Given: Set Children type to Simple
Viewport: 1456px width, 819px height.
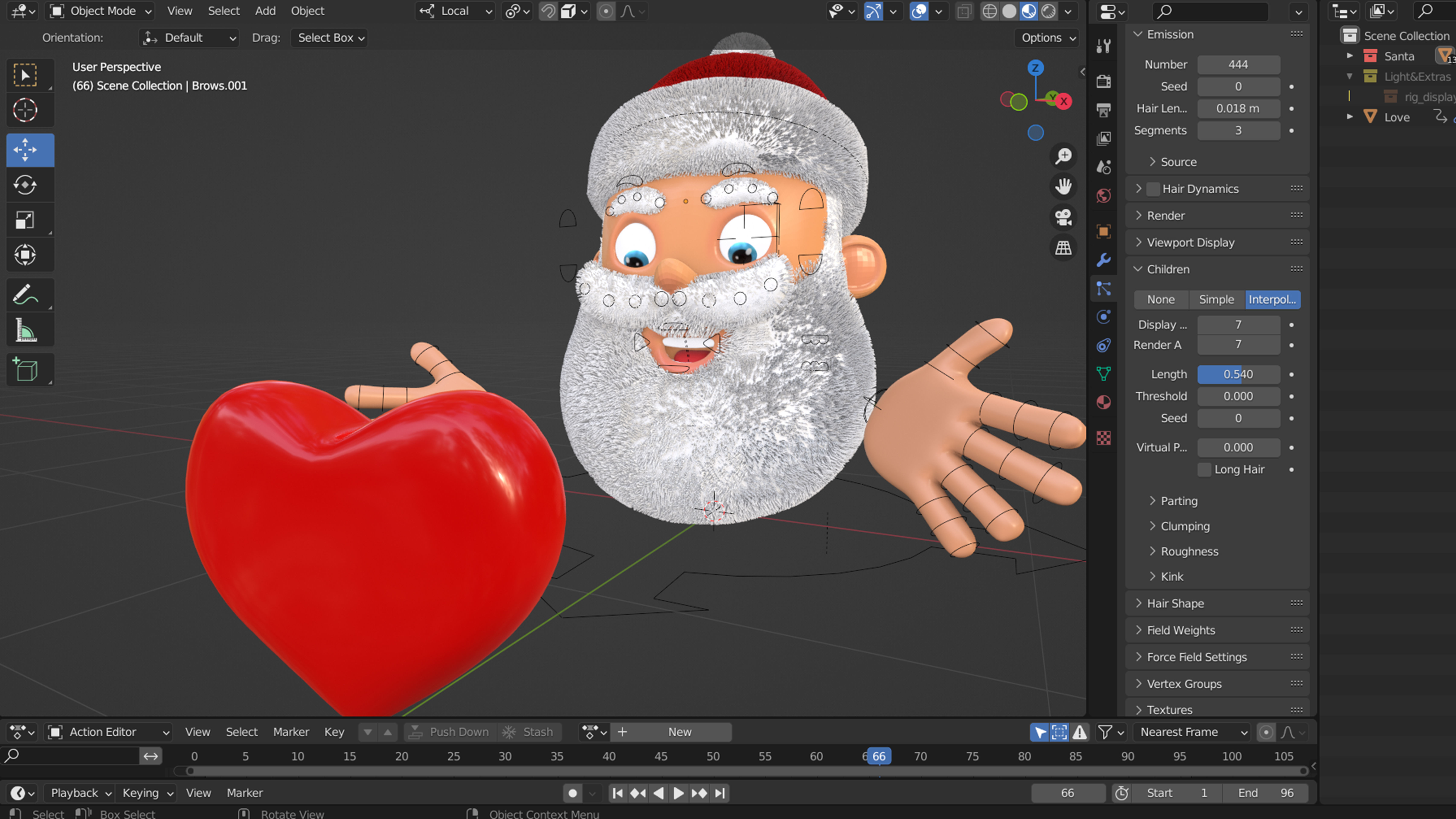Looking at the screenshot, I should [1216, 300].
